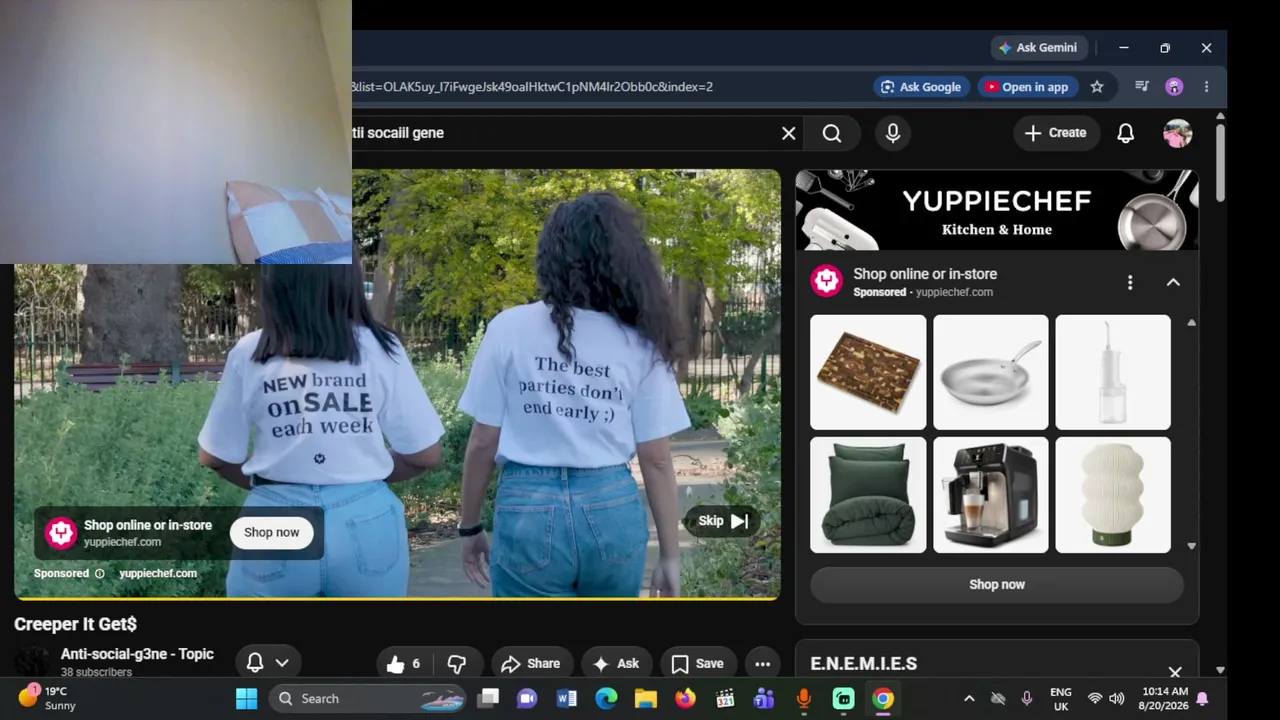
Task: Open YouTube notifications bell
Action: pos(1126,133)
